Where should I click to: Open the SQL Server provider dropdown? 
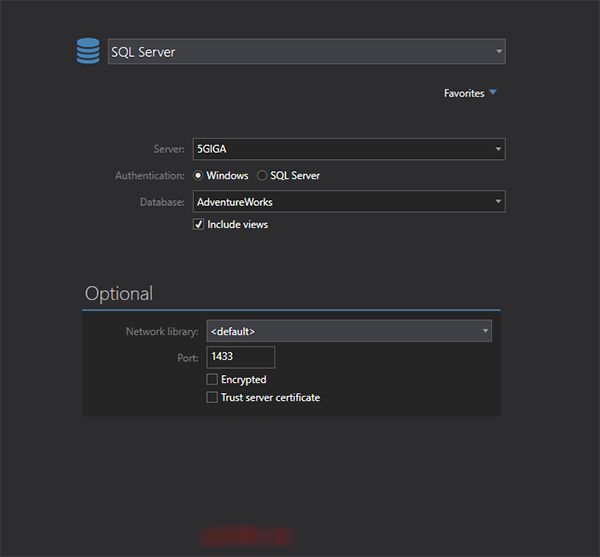point(307,51)
